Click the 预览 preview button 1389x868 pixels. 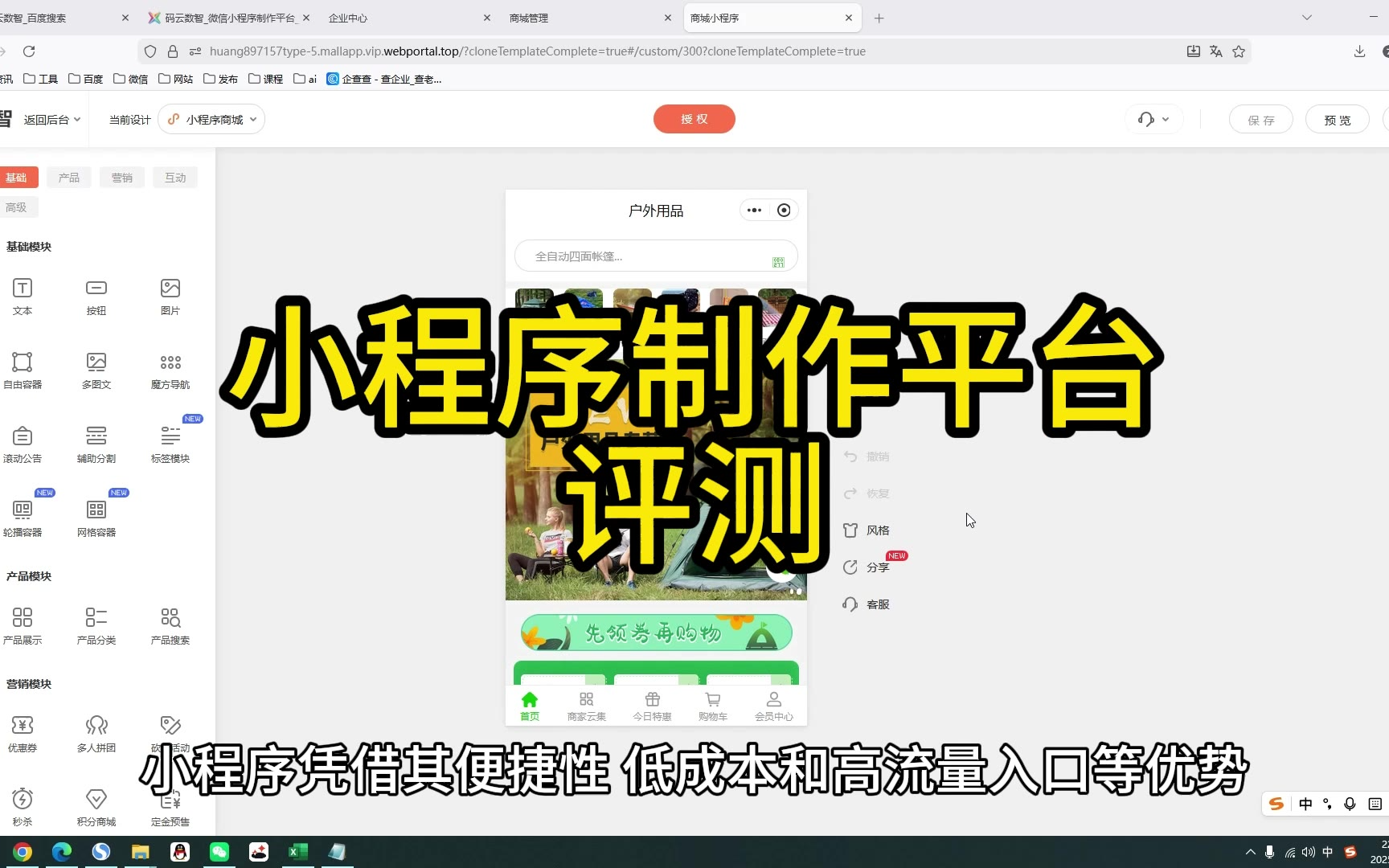[x=1337, y=120]
